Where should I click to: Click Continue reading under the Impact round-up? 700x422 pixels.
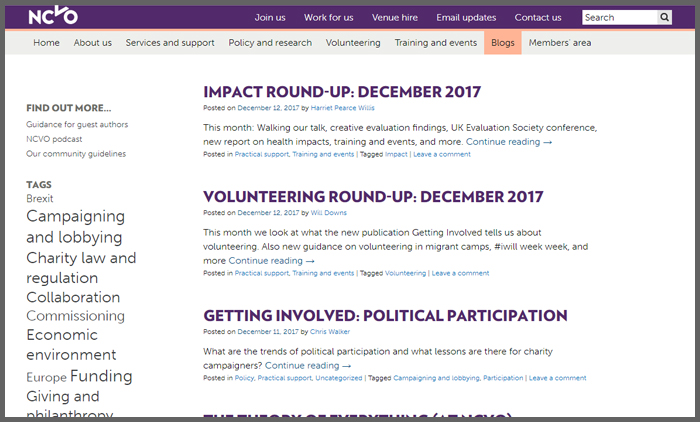point(509,142)
